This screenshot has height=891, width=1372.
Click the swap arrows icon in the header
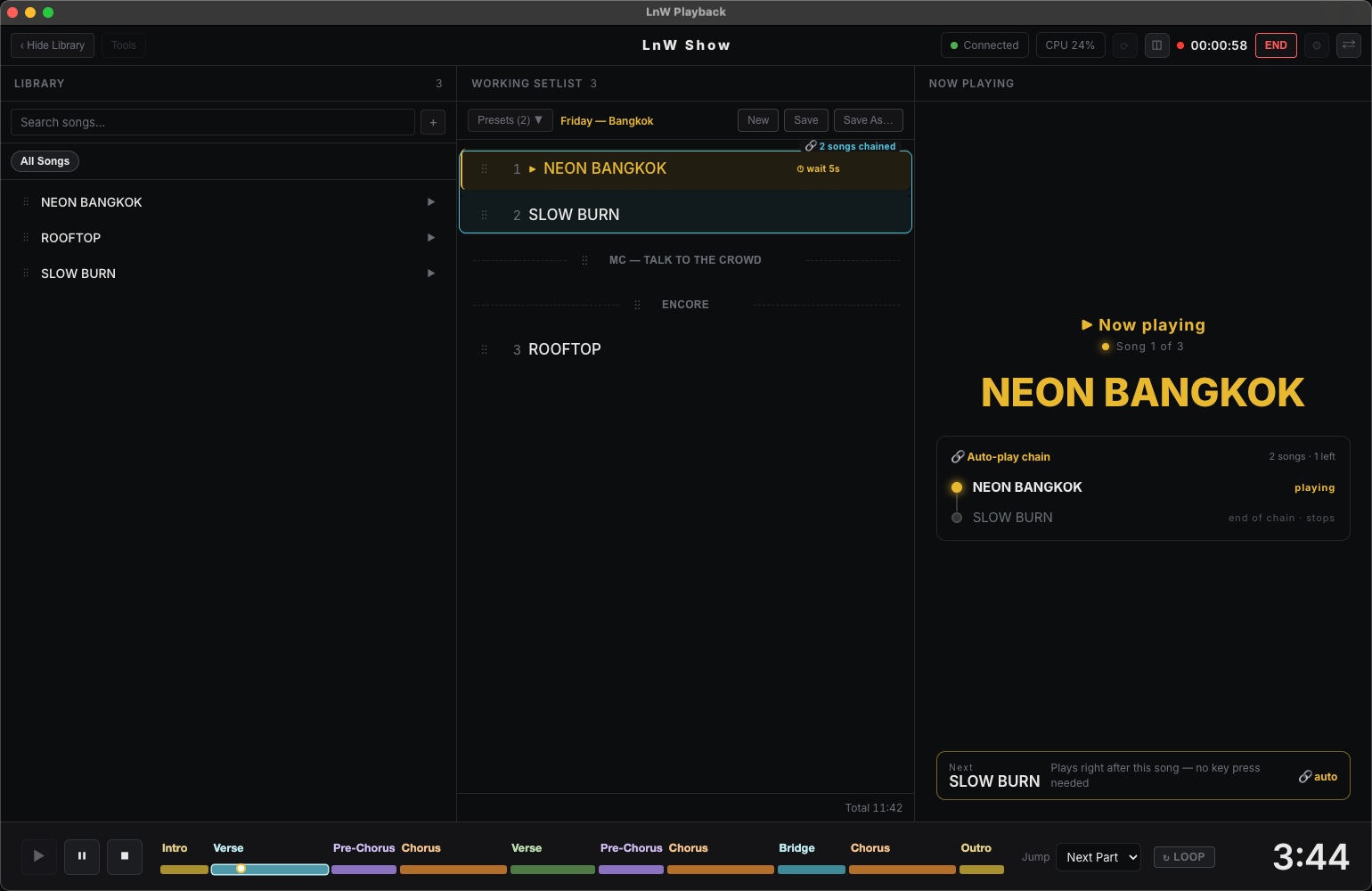pos(1349,45)
